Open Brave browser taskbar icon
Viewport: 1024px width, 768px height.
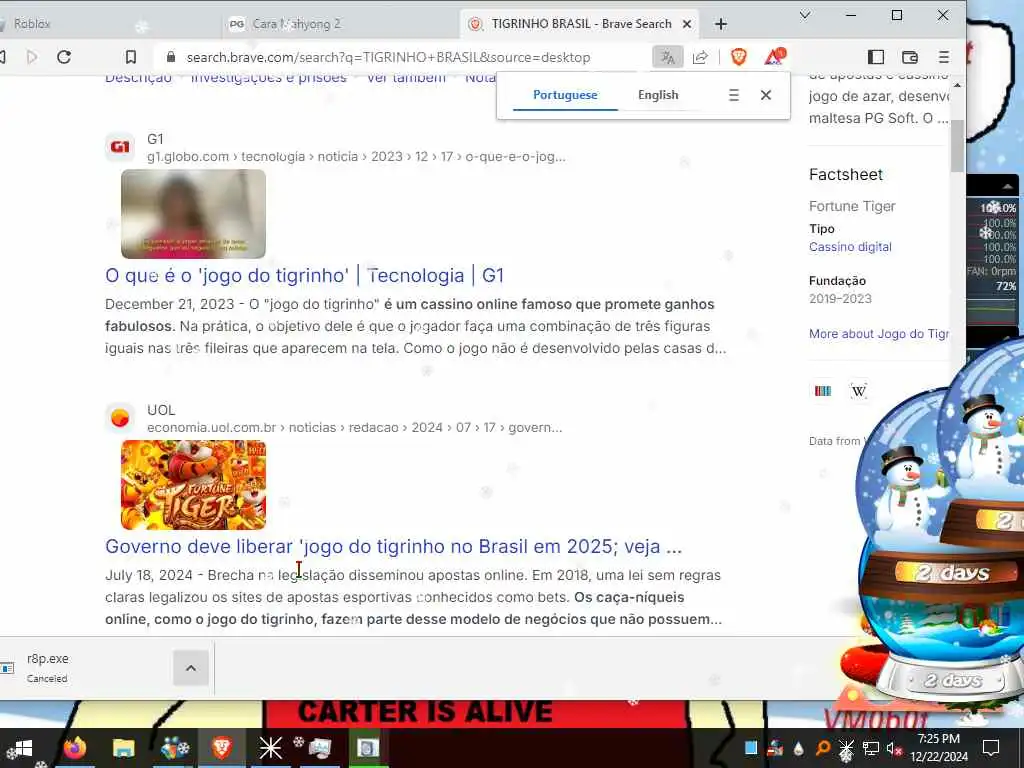[x=222, y=748]
